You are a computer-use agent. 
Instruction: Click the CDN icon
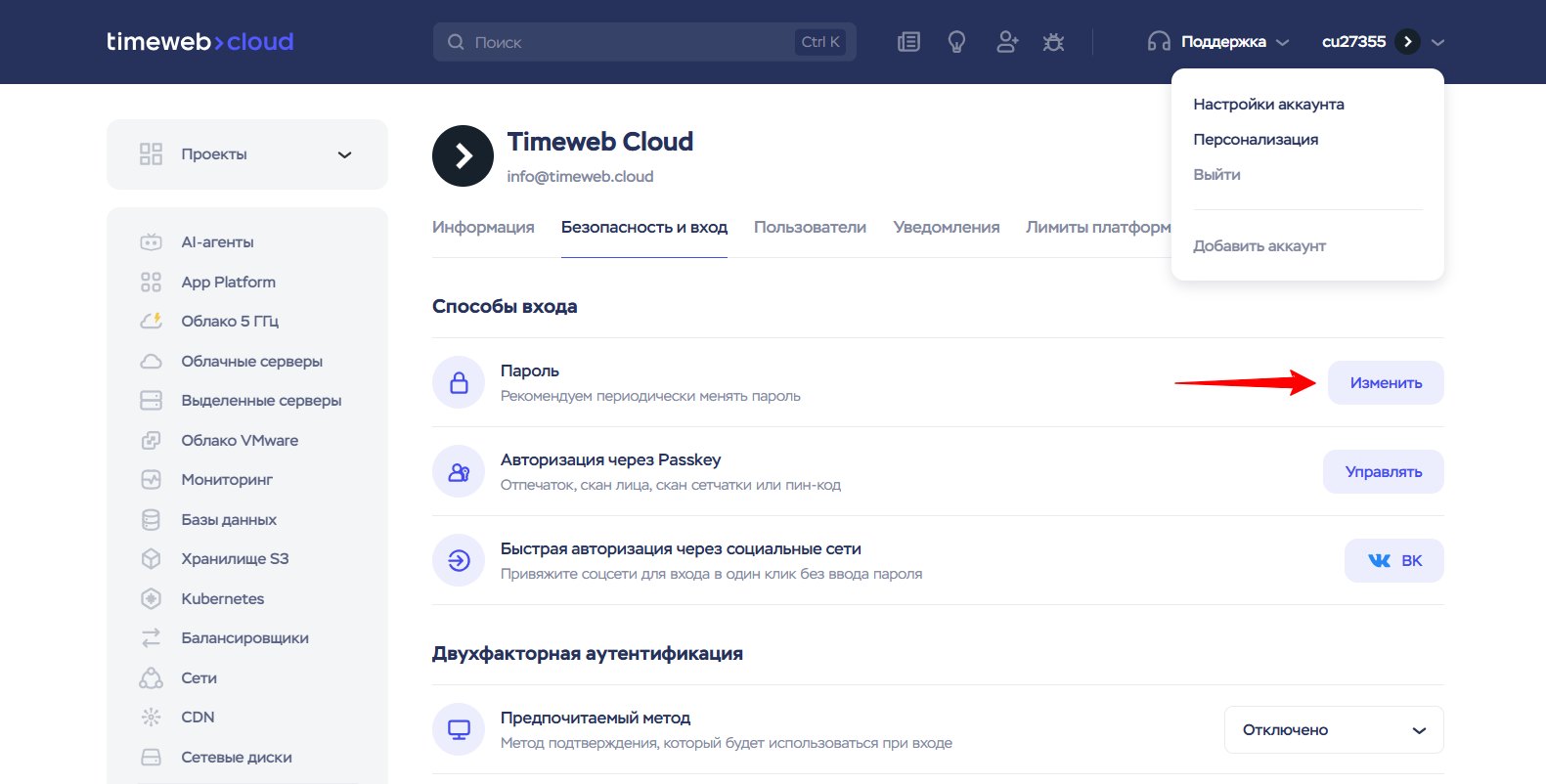coord(151,718)
